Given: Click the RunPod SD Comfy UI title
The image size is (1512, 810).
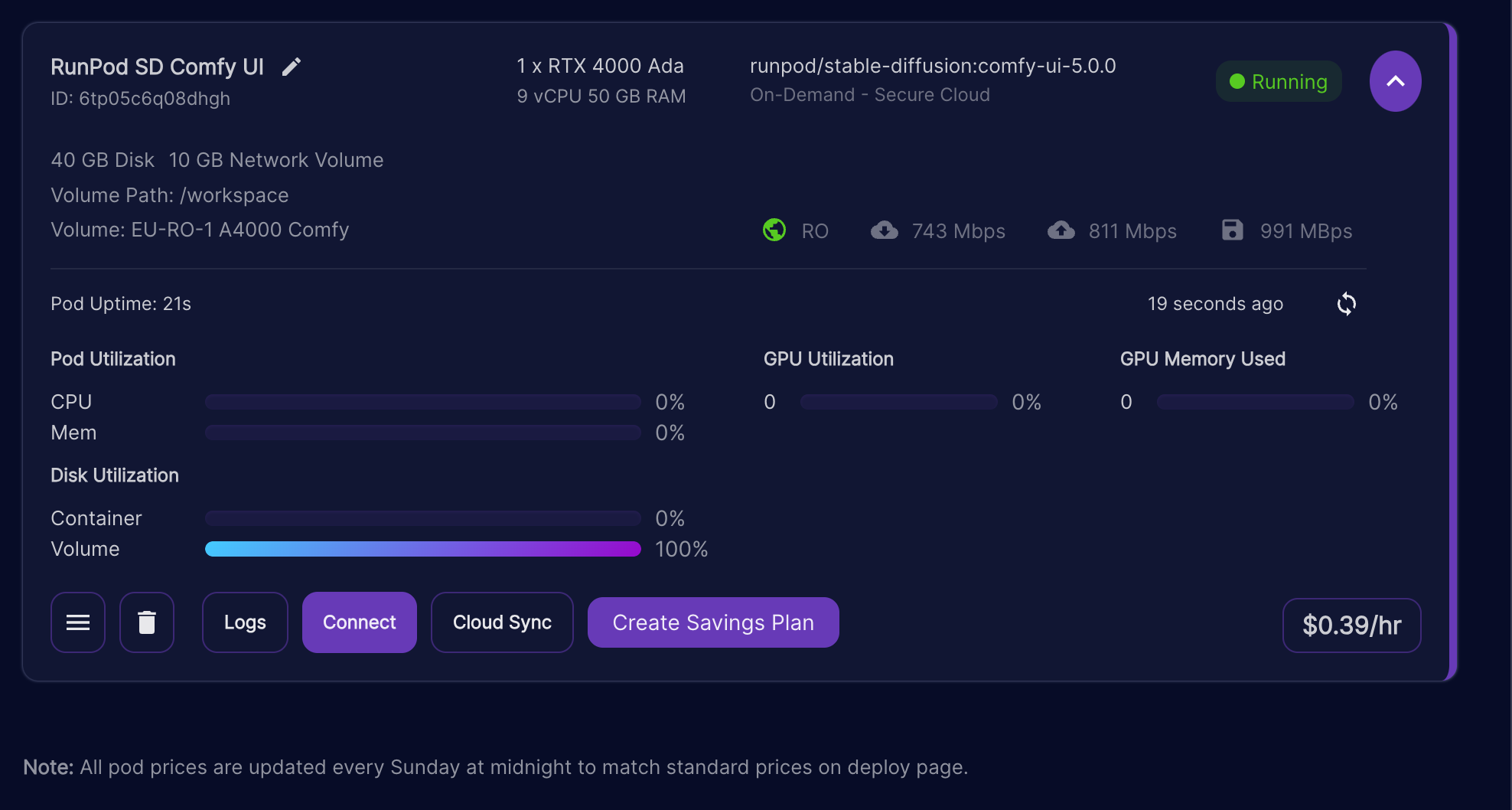Looking at the screenshot, I should coord(157,67).
